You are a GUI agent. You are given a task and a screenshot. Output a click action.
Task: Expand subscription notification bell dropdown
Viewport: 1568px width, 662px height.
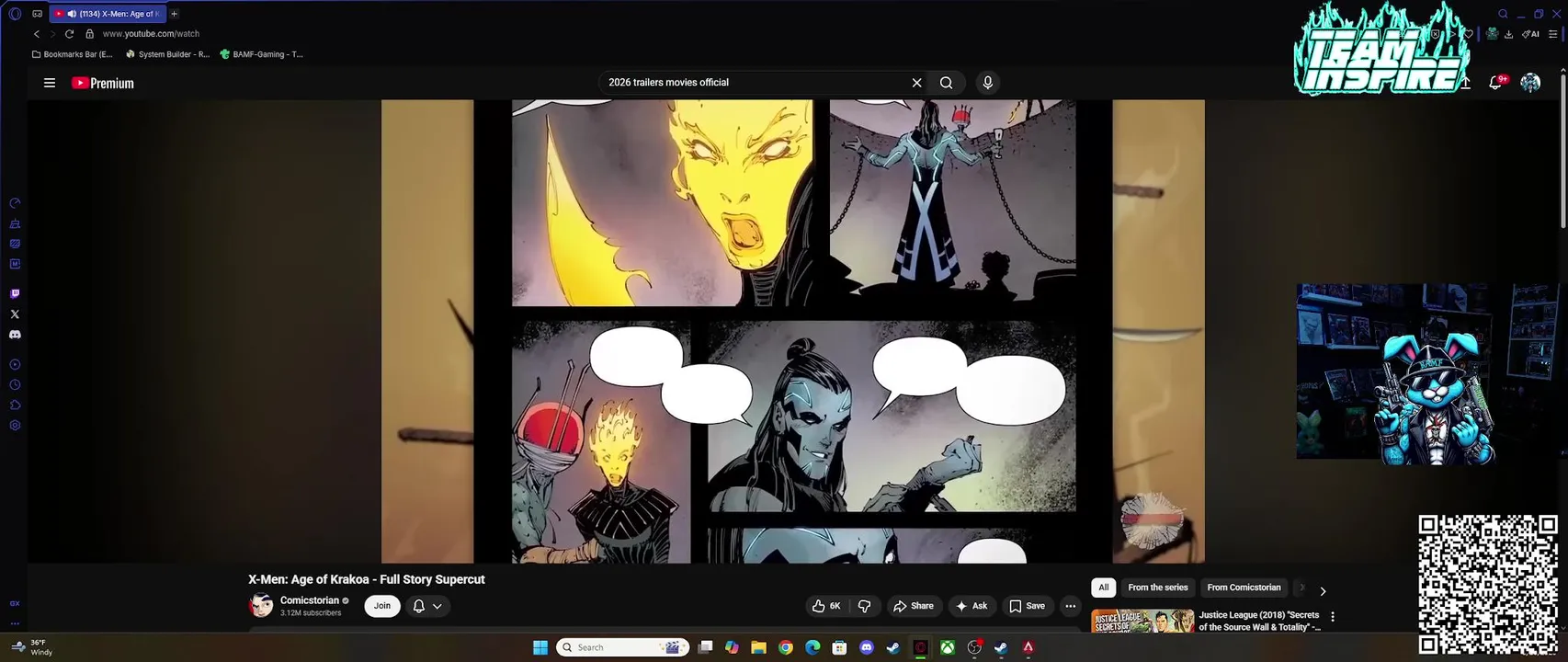click(427, 606)
